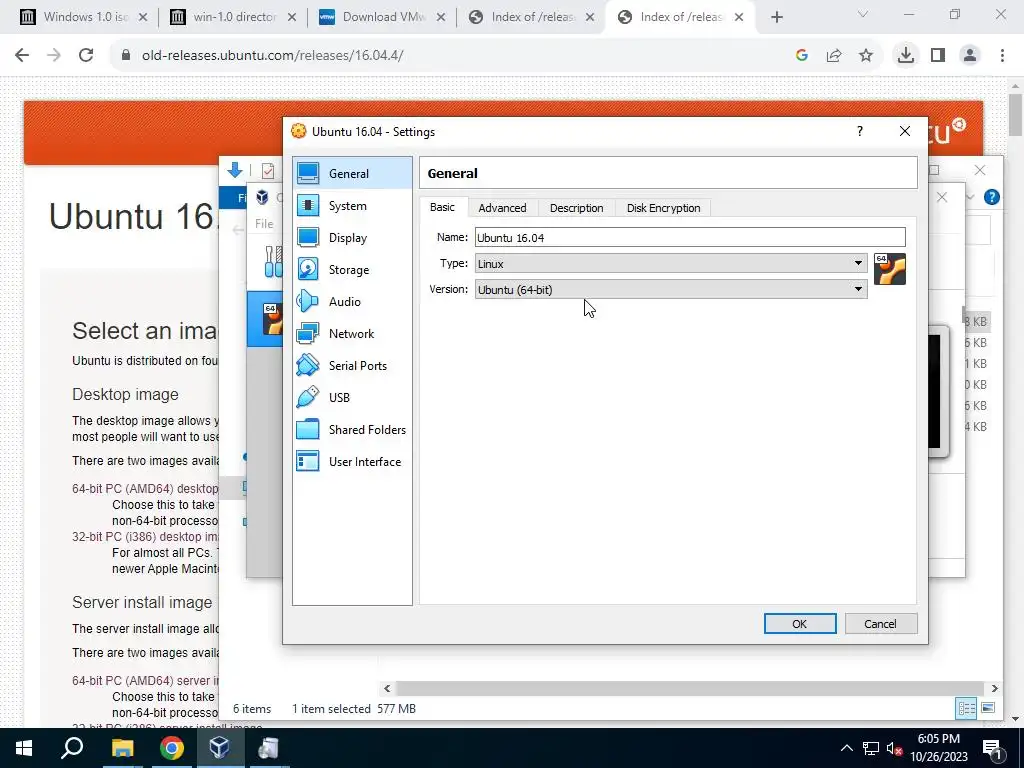Switch to Windows 1.0 iso browser tab
The width and height of the screenshot is (1024, 768).
pyautogui.click(x=84, y=17)
